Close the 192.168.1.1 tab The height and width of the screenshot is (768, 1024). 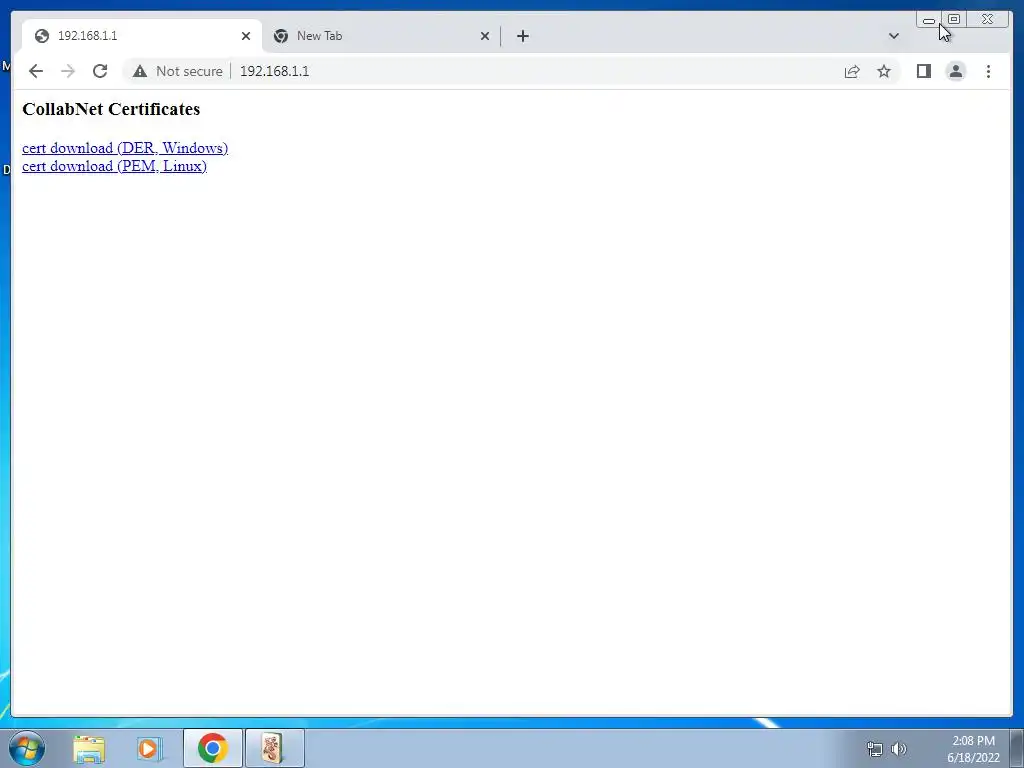coord(246,36)
